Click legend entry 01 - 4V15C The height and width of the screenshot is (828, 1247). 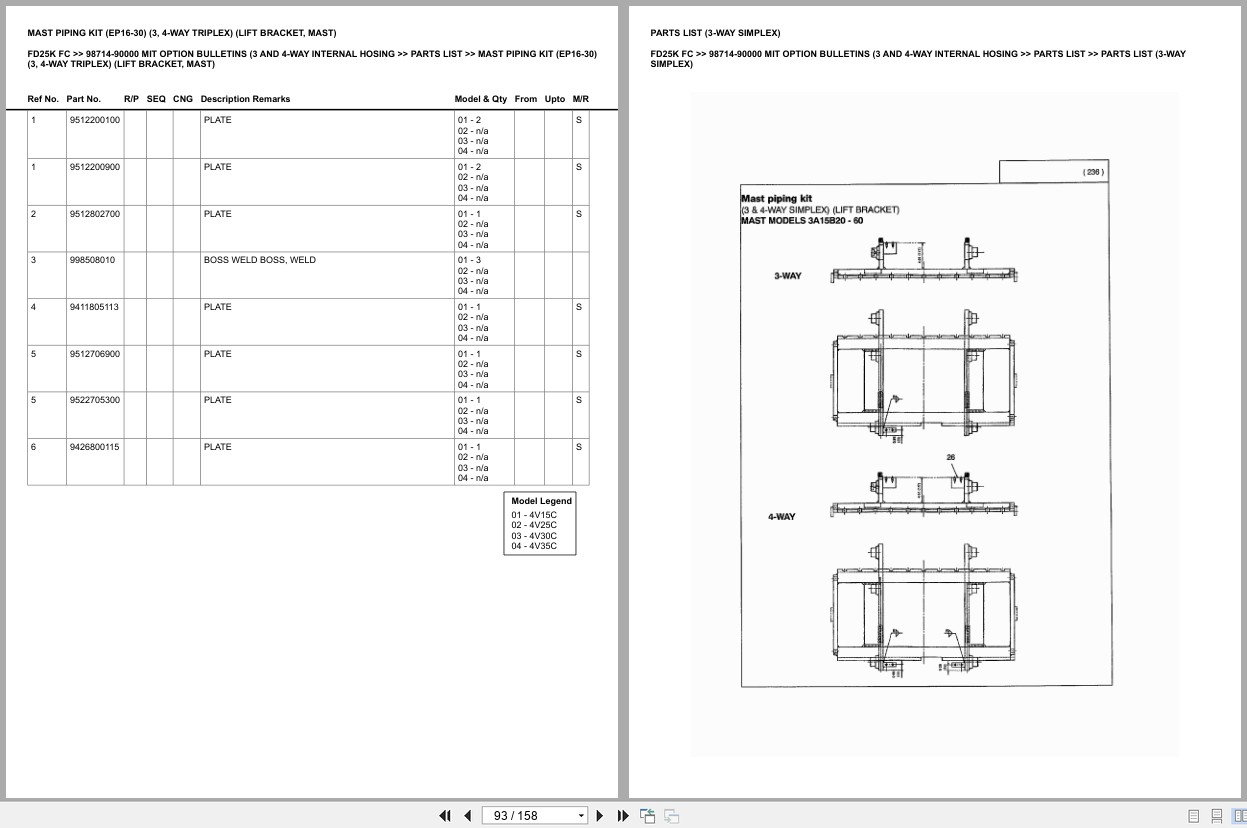(534, 515)
